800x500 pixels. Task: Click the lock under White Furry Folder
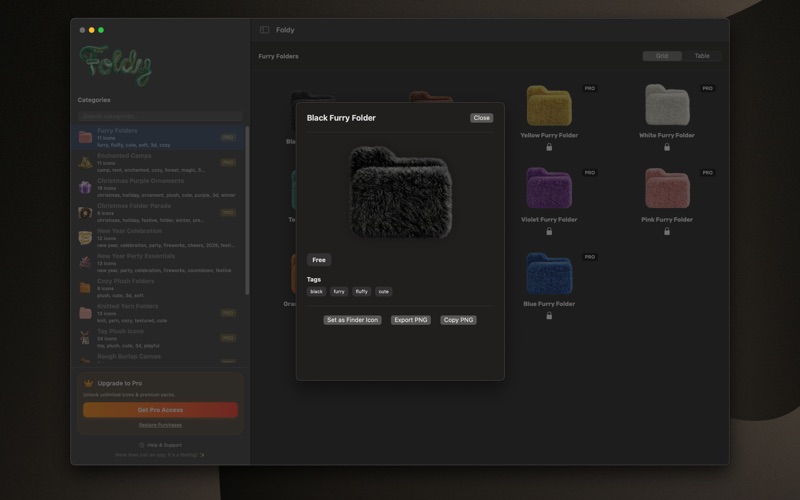click(667, 147)
